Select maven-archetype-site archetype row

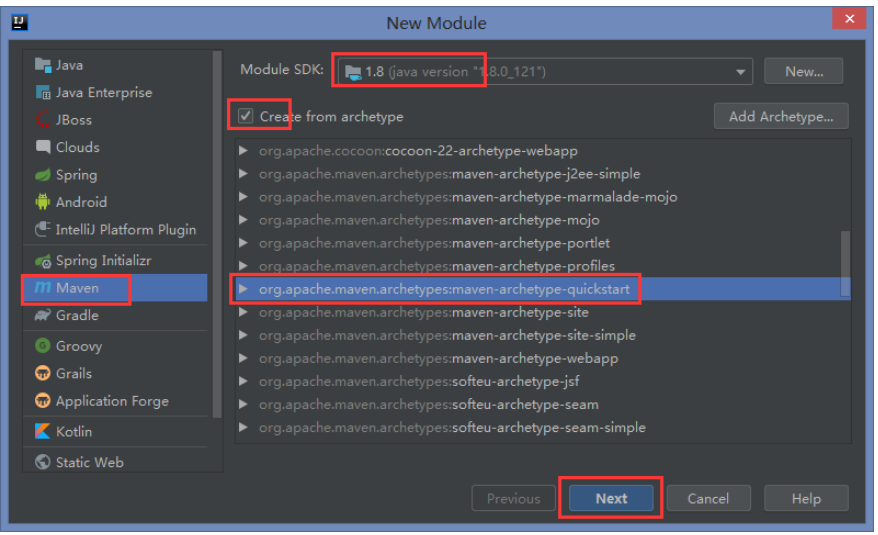pos(543,312)
